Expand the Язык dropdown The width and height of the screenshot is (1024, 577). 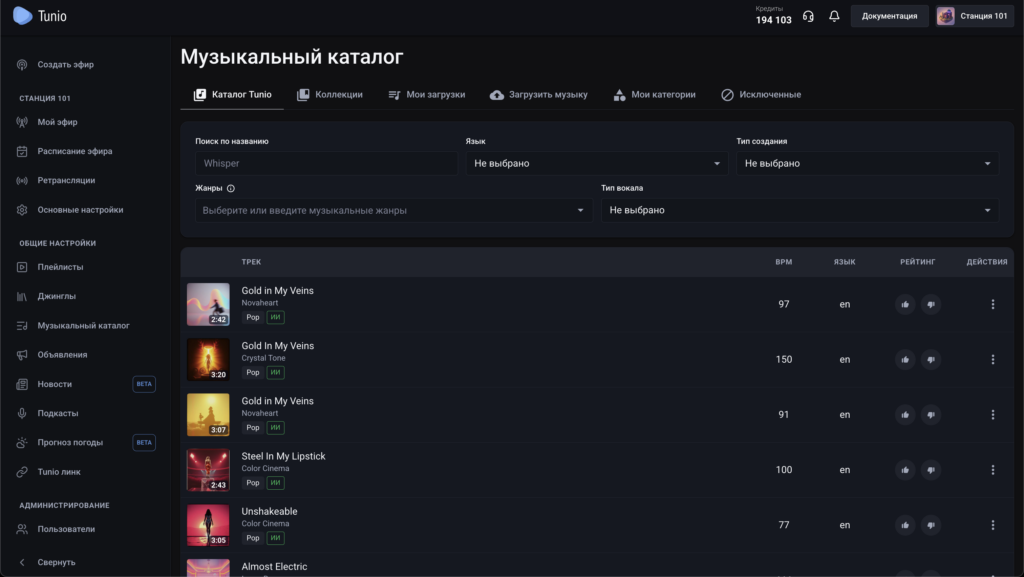click(596, 163)
